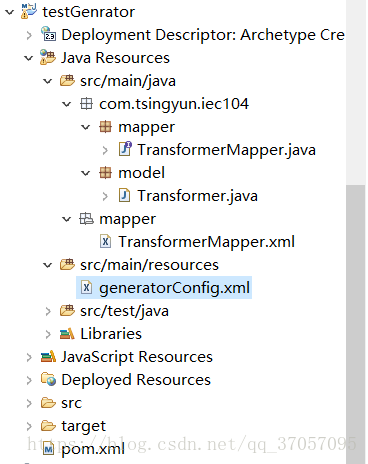Select the 'Transformer.java' file name
Image resolution: width=368 pixels, height=464 pixels.
tap(198, 196)
